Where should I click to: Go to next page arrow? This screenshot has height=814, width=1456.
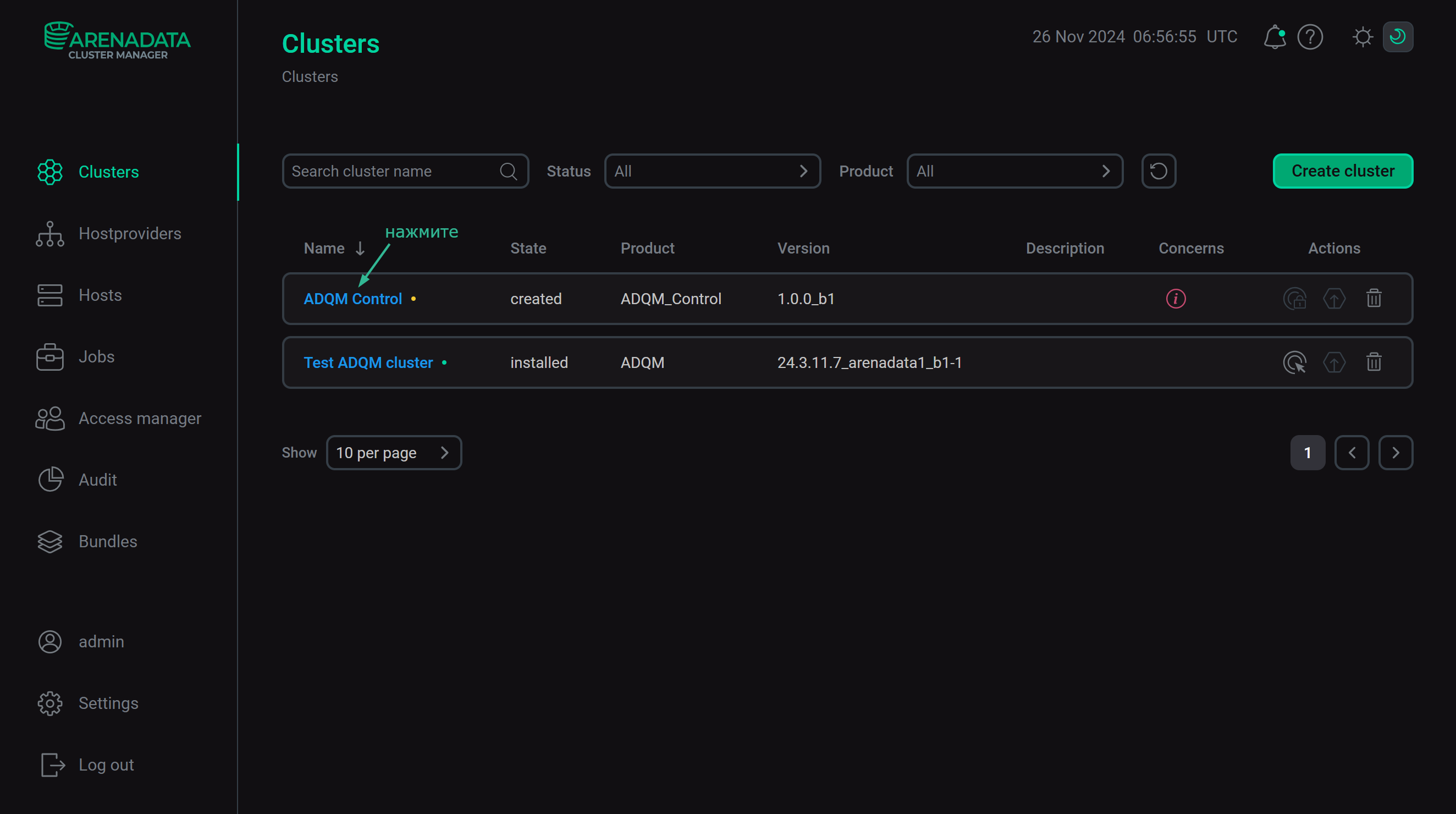[1396, 453]
